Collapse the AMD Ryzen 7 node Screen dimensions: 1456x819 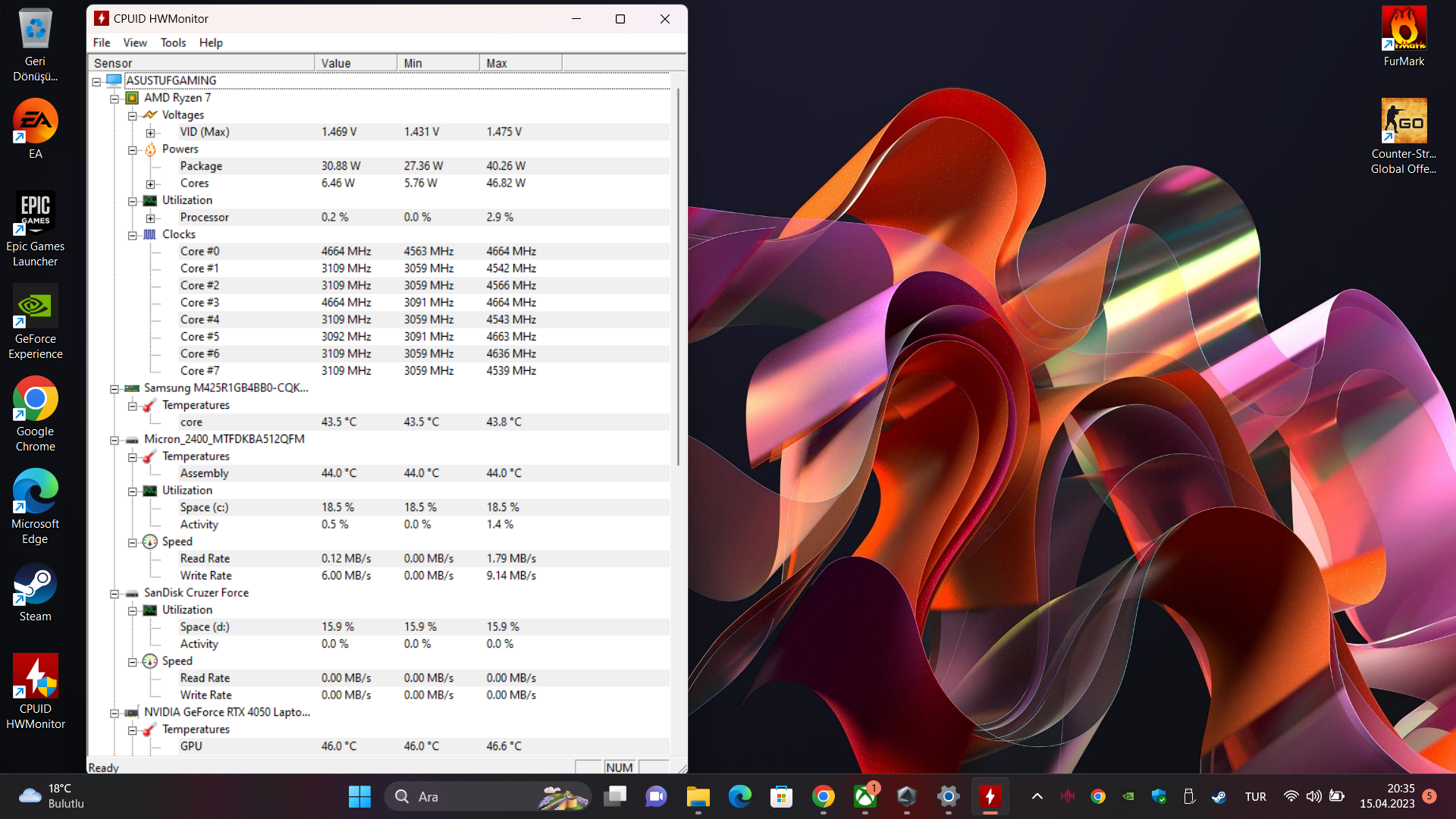point(115,99)
